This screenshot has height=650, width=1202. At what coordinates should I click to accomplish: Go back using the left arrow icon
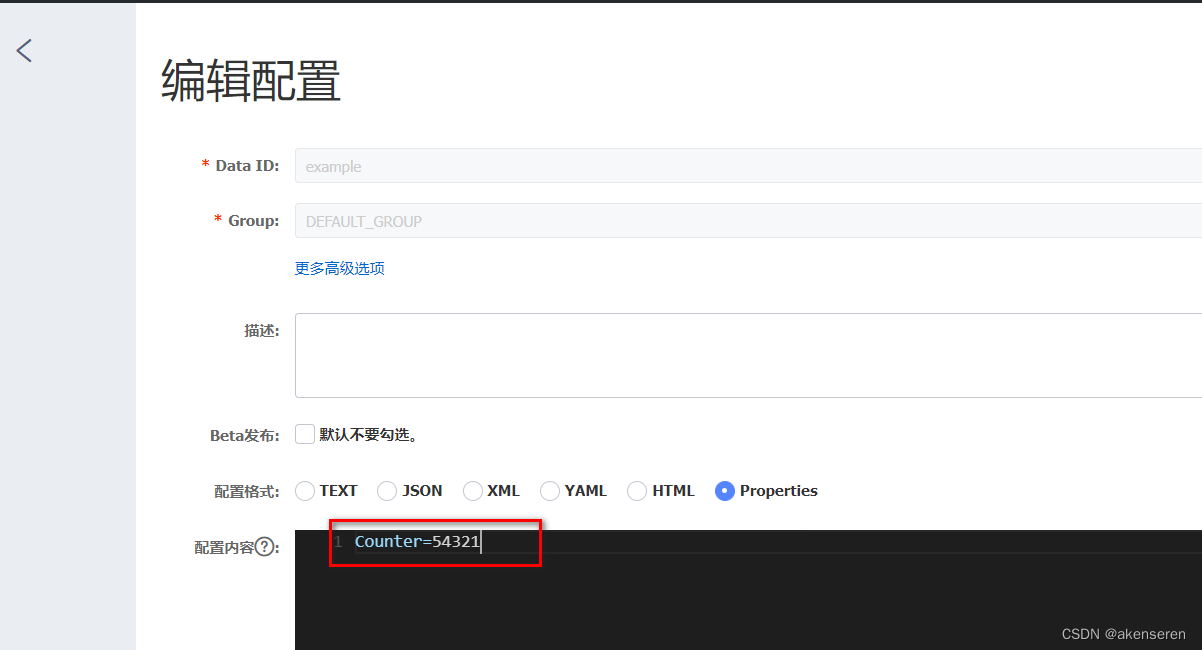coord(25,50)
